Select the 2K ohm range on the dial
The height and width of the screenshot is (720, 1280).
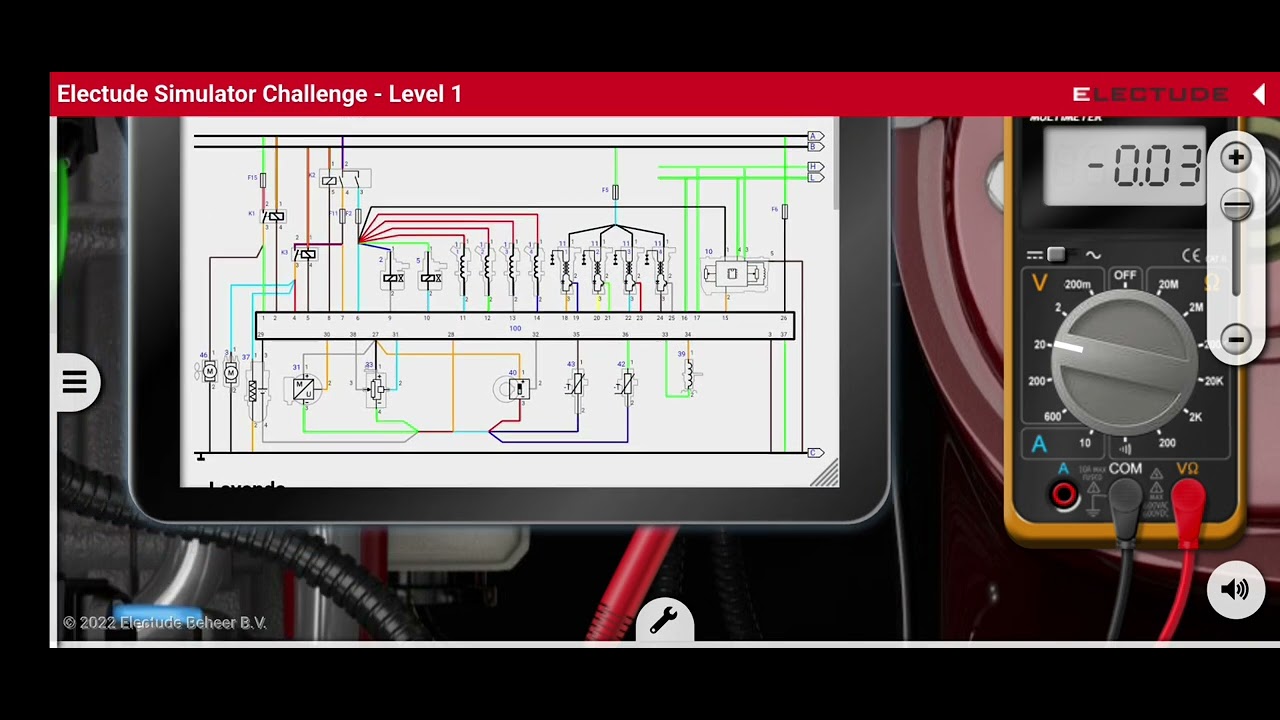pyautogui.click(x=1195, y=417)
